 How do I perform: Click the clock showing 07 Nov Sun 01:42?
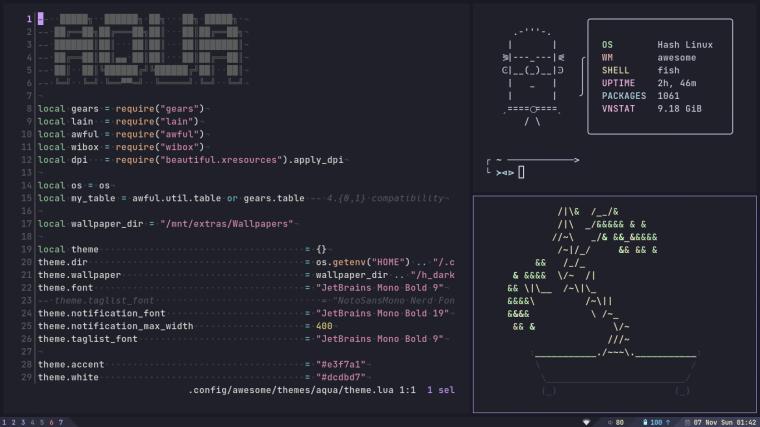(x=725, y=423)
